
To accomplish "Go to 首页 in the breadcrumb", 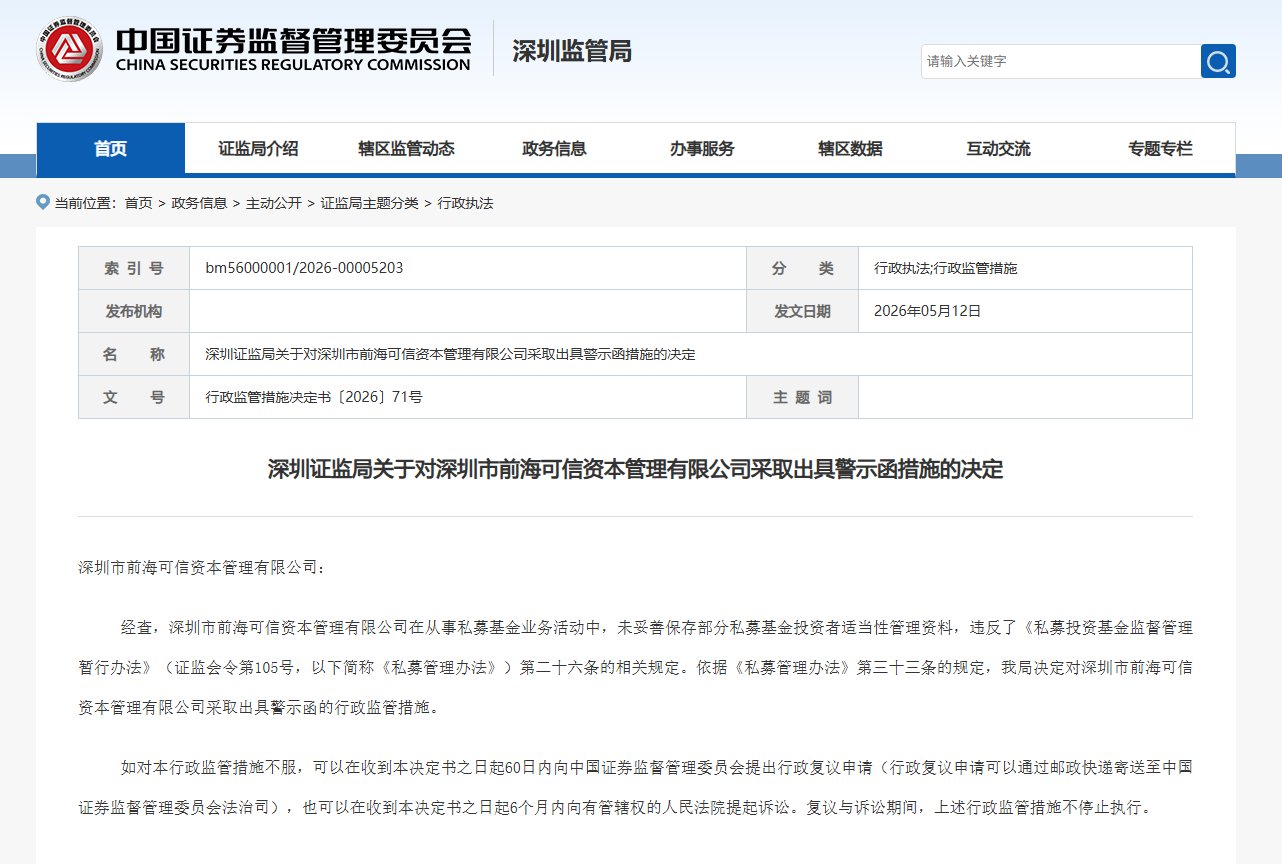I will pos(138,203).
